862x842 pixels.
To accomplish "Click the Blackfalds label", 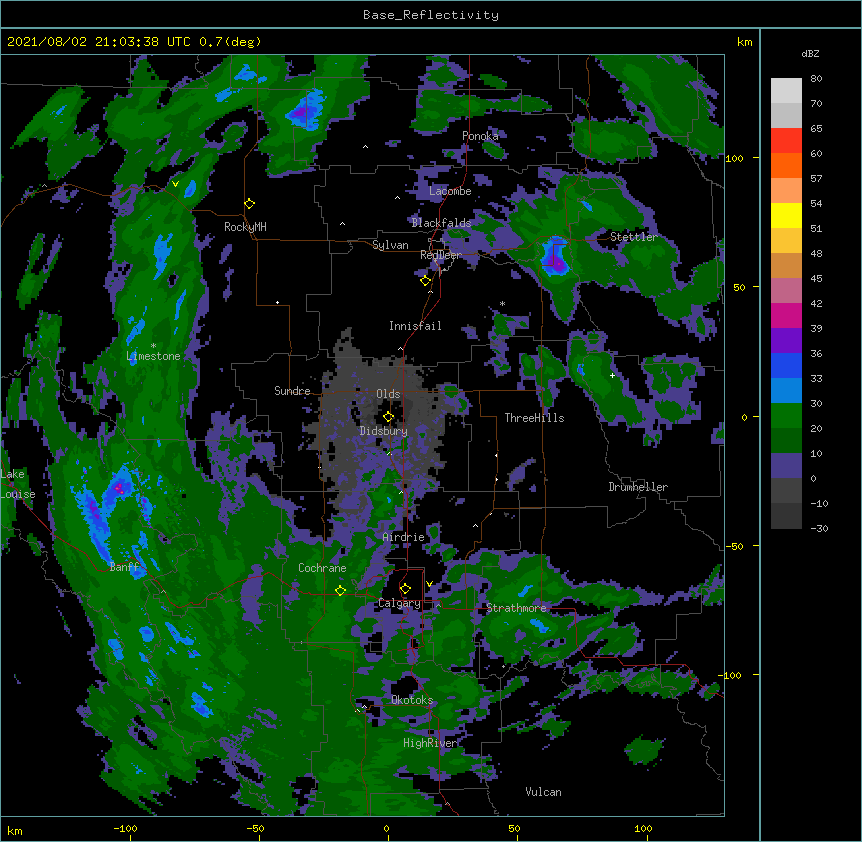I will coord(441,223).
